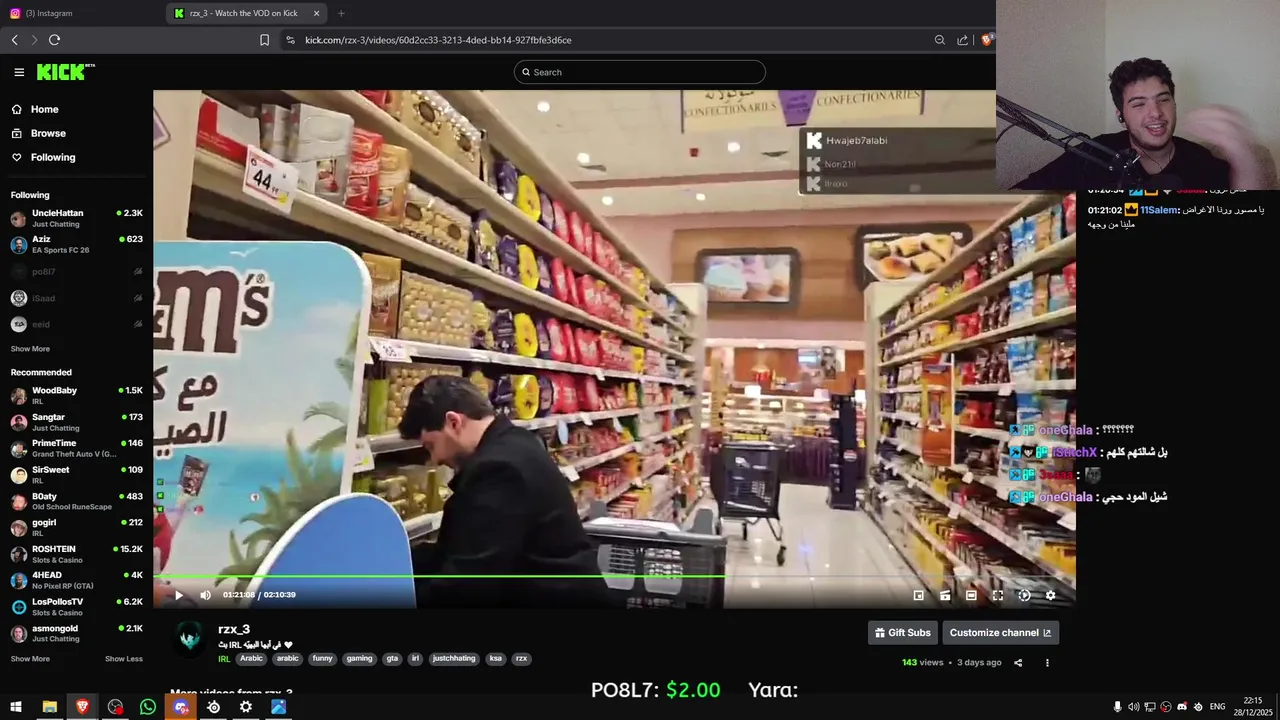The width and height of the screenshot is (1280, 720).
Task: Open UncleHattan's channel in Following list
Action: pos(77,218)
